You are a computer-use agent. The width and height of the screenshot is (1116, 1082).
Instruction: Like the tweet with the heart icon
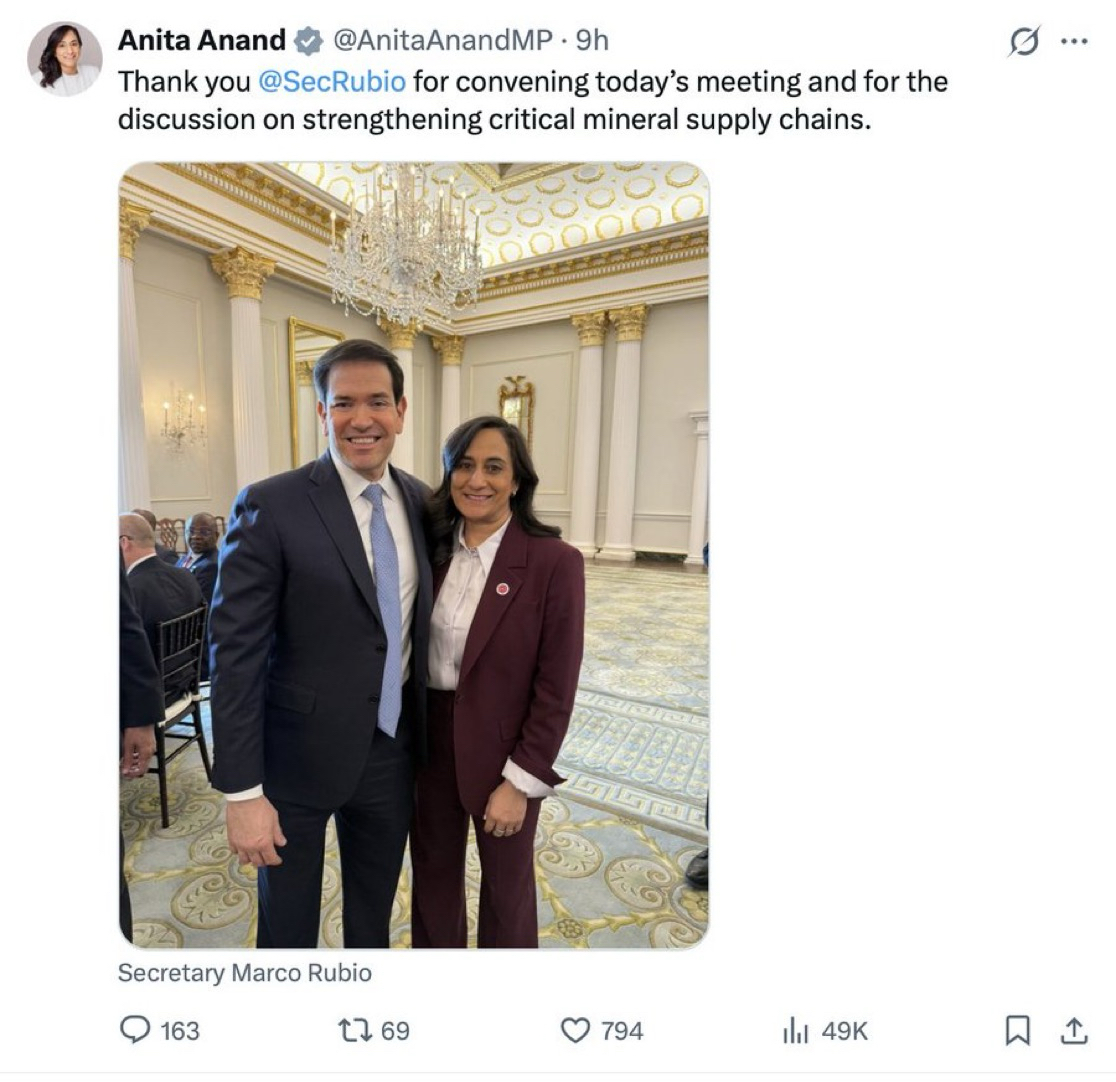(575, 1030)
